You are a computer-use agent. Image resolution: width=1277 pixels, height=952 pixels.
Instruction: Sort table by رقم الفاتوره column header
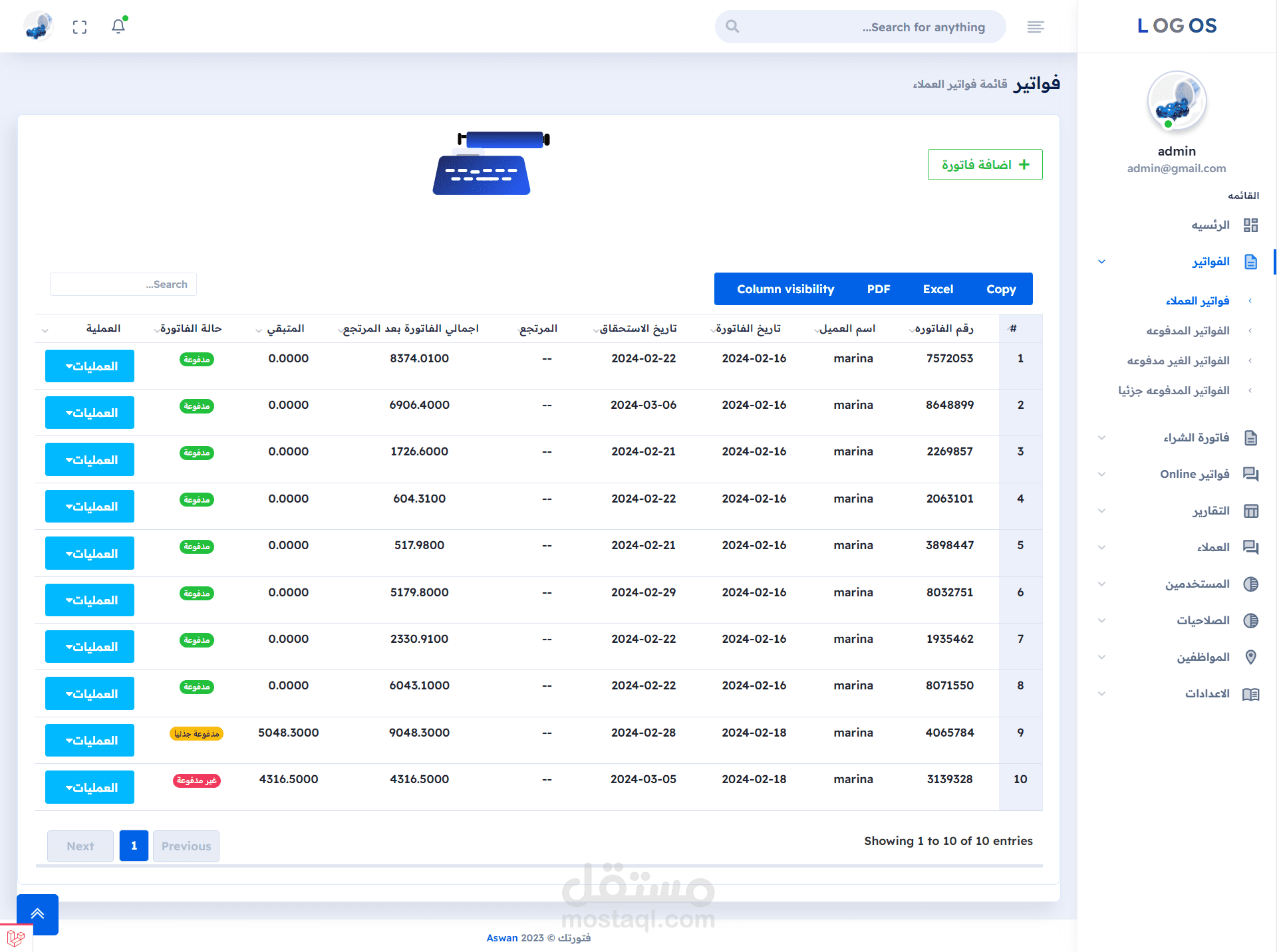click(x=944, y=328)
